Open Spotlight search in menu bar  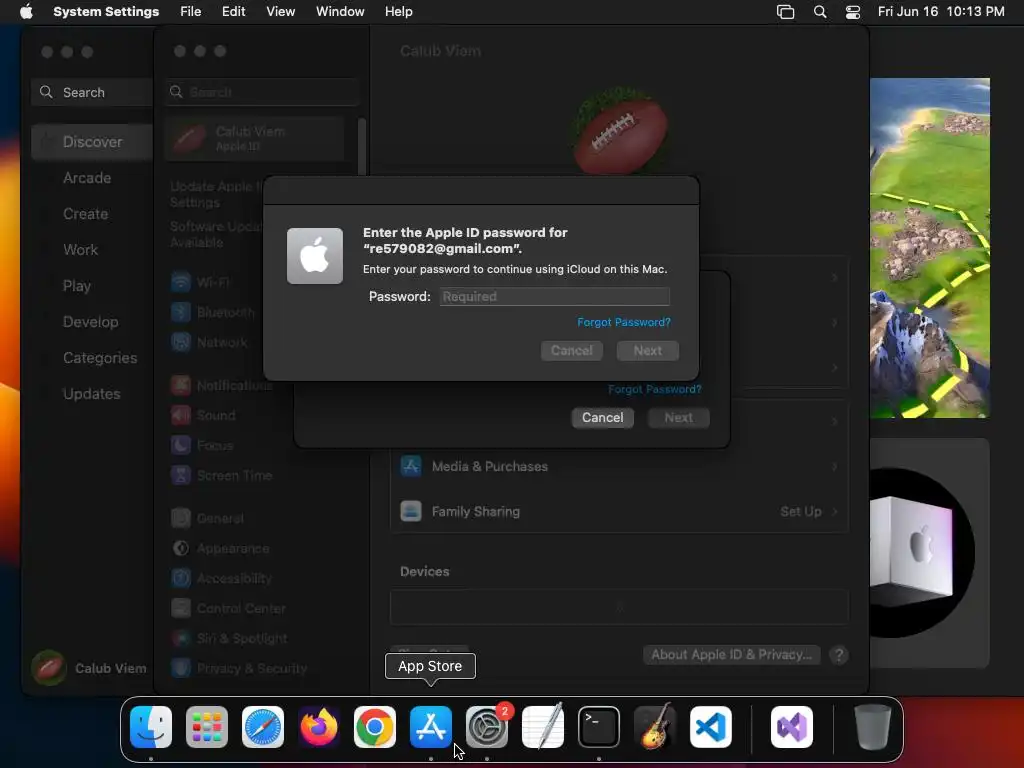(x=820, y=12)
